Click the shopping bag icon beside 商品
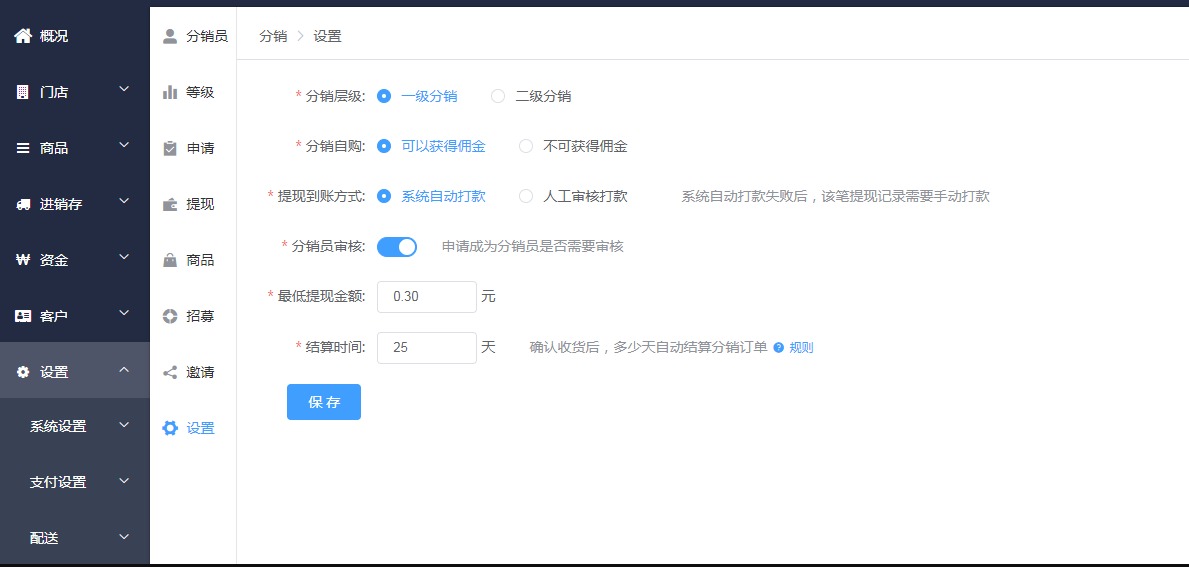The width and height of the screenshot is (1189, 567). coord(170,260)
